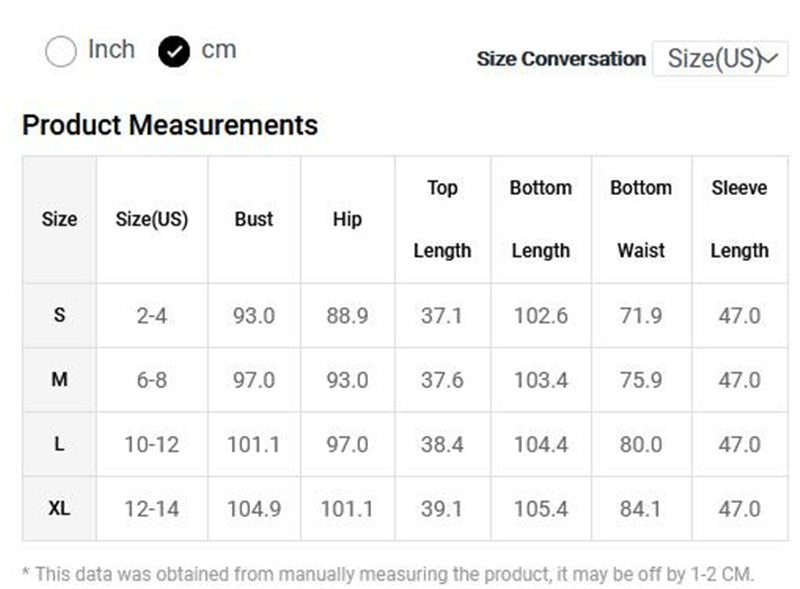800x589 pixels.
Task: Click the Bust column header
Action: click(x=254, y=219)
